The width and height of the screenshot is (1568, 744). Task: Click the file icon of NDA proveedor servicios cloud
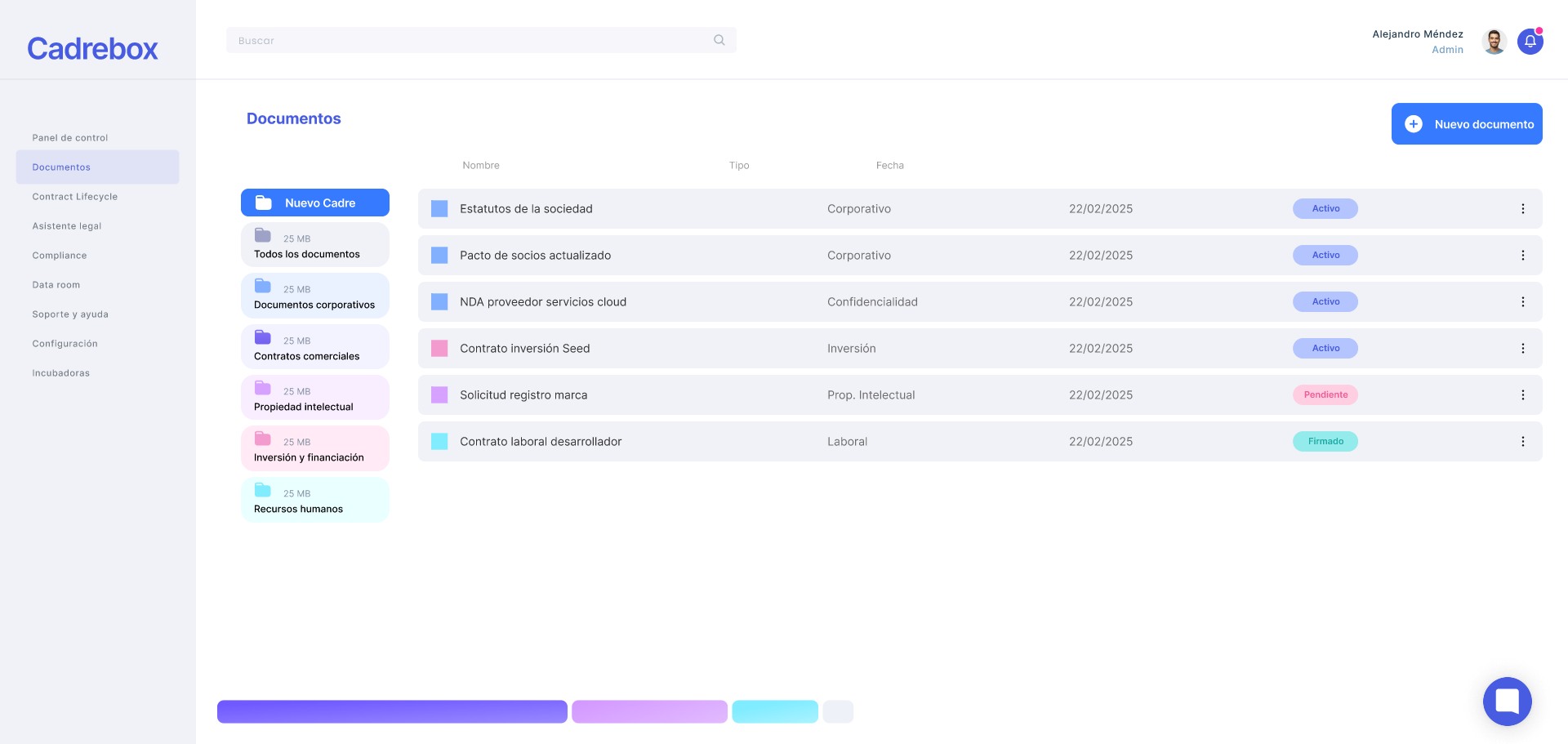point(439,302)
